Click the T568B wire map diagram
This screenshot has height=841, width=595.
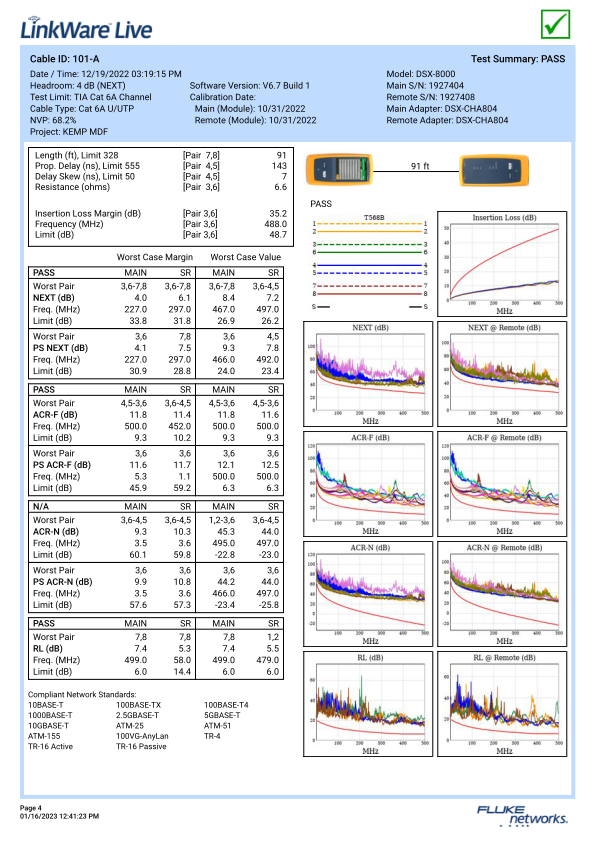coord(370,262)
